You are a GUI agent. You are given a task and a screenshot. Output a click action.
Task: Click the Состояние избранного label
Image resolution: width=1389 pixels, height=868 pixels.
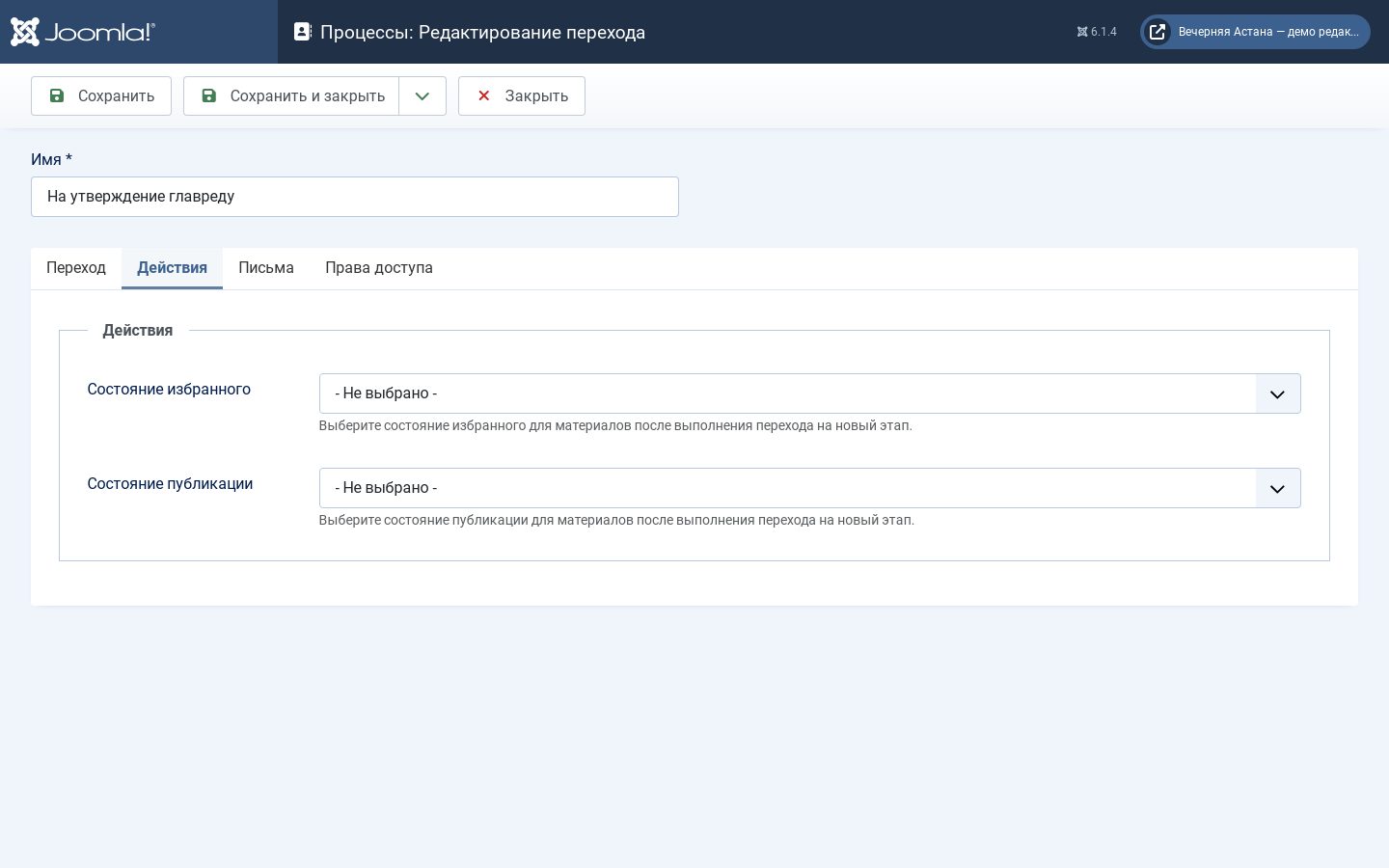[169, 390]
